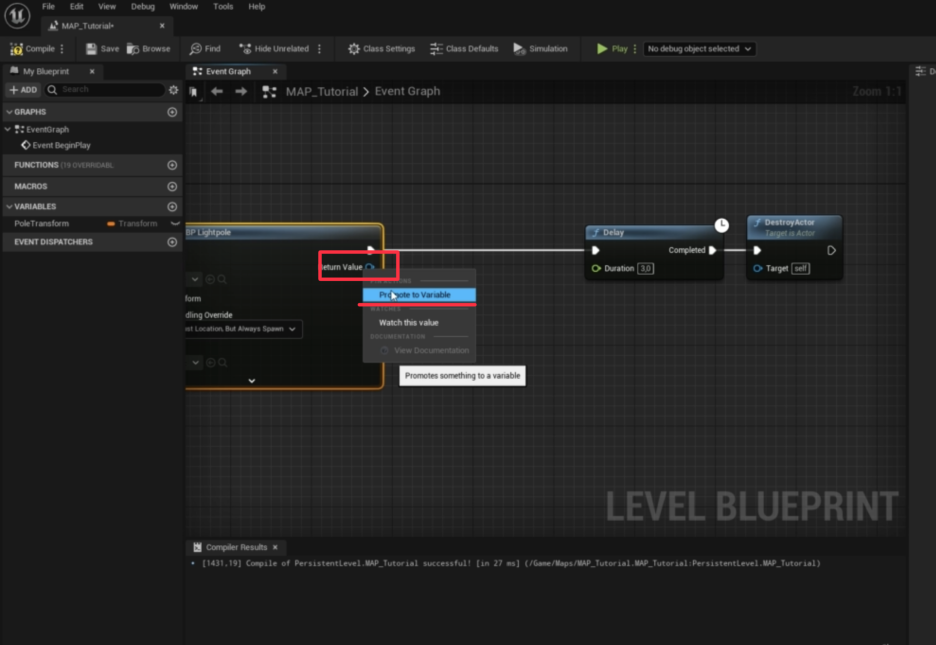The height and width of the screenshot is (645, 936).
Task: Save the blueprint
Action: (102, 49)
